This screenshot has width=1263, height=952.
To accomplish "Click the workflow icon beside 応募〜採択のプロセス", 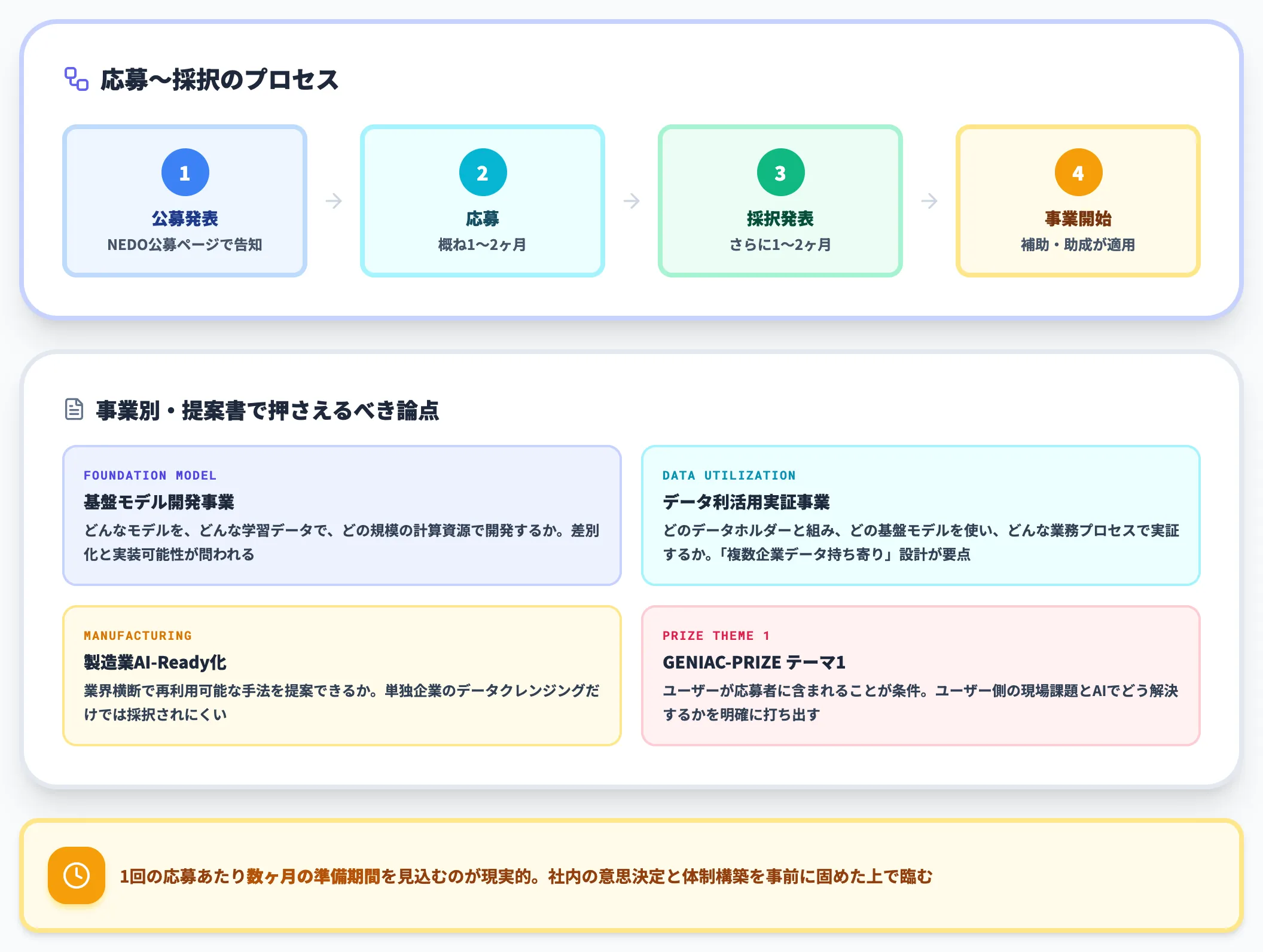I will click(x=77, y=79).
